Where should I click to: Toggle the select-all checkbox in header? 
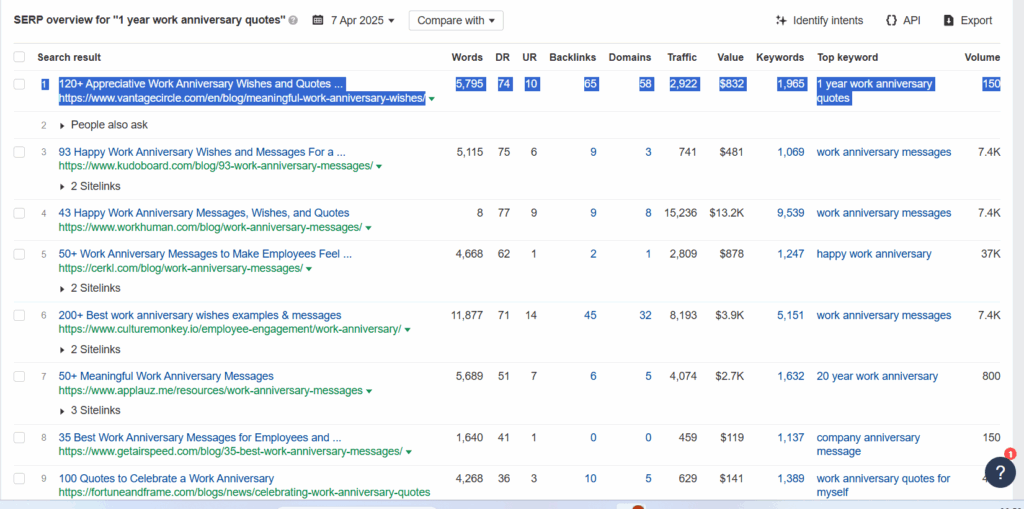pos(20,57)
